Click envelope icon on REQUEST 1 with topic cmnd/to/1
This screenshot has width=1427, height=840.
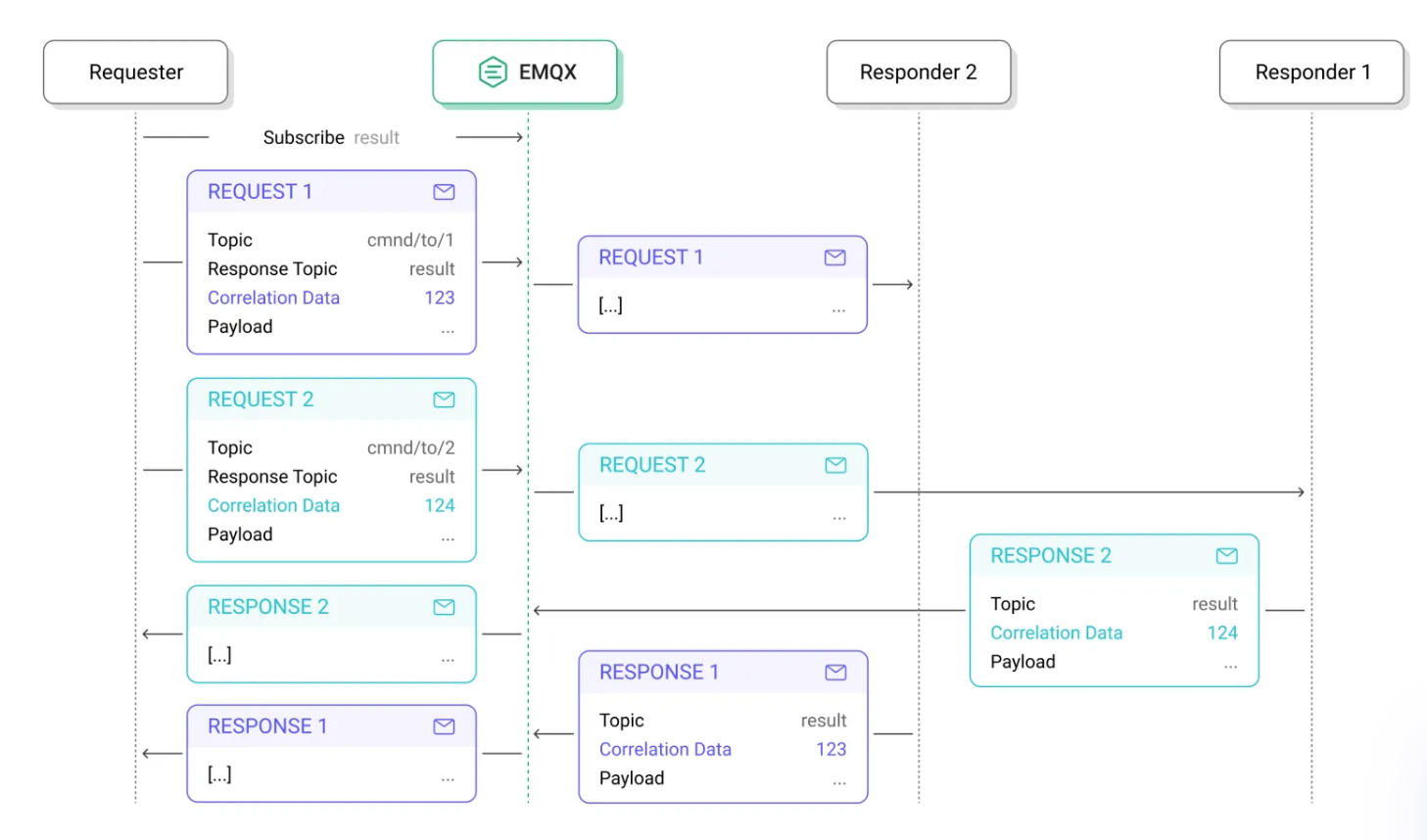(444, 192)
